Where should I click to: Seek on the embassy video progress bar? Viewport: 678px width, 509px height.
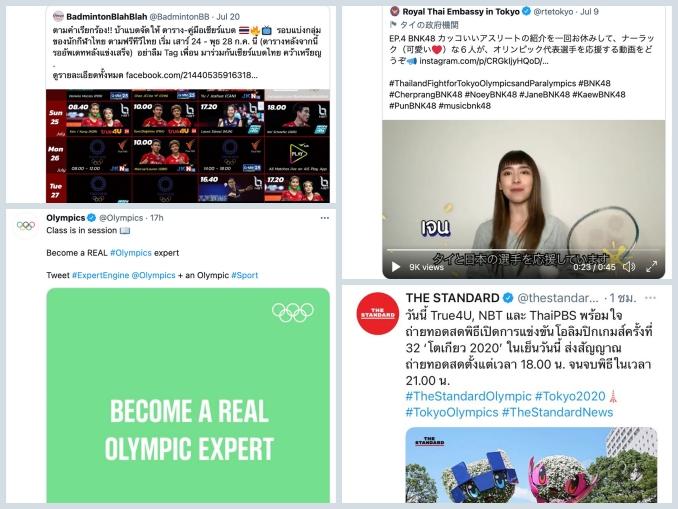tap(524, 250)
